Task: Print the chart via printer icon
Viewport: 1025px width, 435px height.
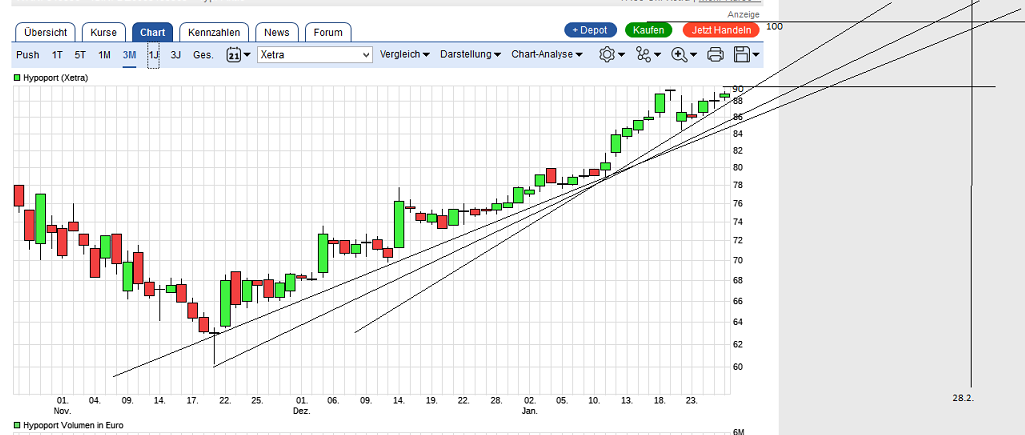Action: pyautogui.click(x=715, y=55)
